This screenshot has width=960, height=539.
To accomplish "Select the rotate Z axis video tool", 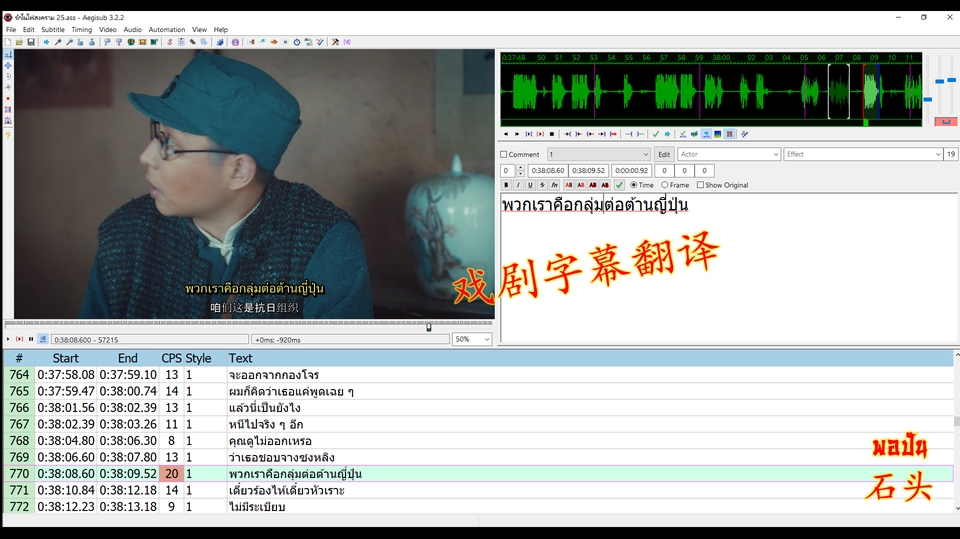I will 8,77.
